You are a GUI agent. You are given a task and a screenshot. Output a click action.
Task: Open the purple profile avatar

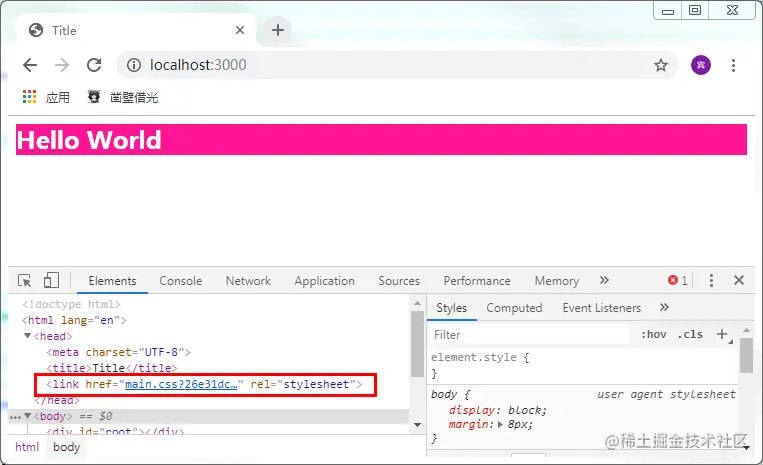coord(701,65)
